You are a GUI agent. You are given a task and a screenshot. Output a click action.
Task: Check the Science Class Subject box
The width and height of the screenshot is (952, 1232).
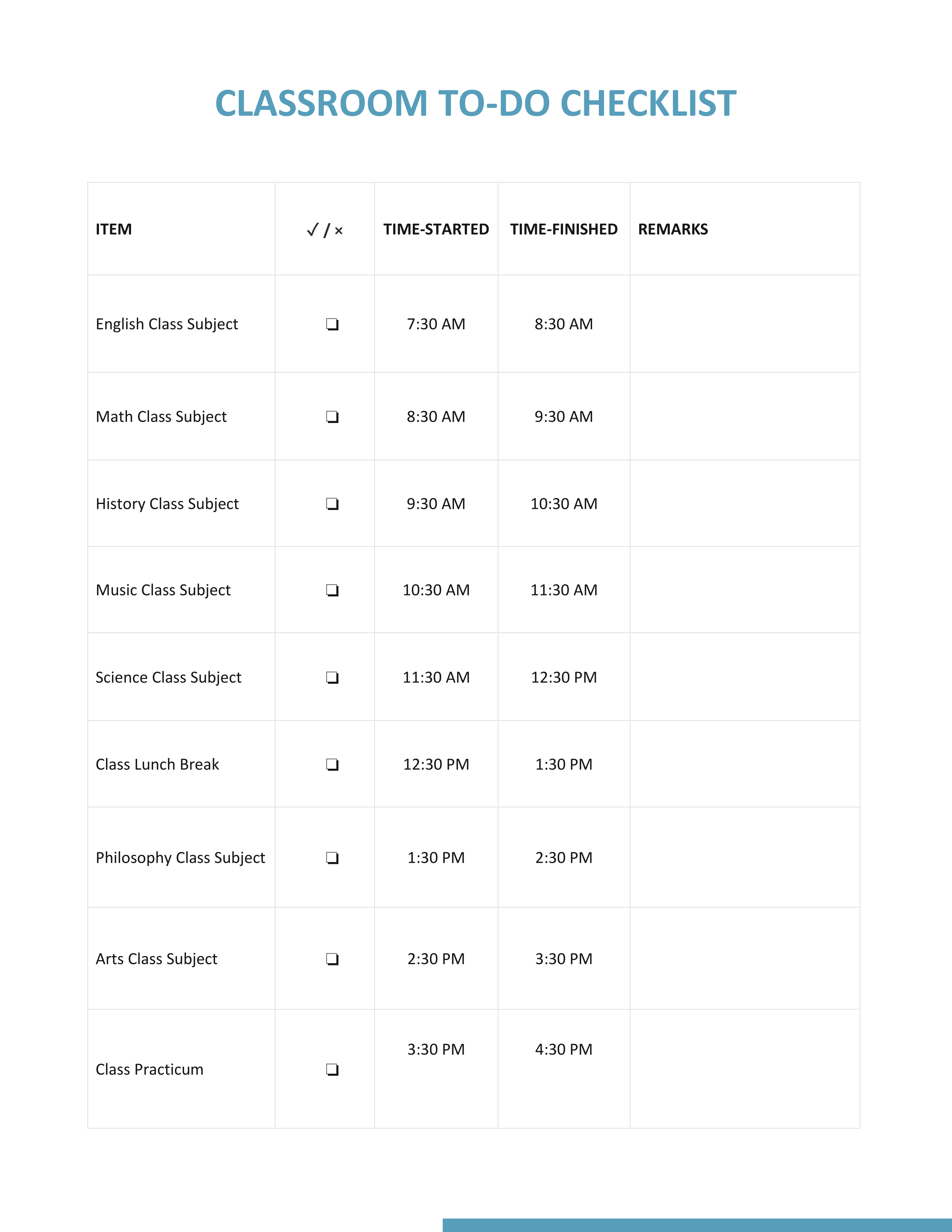pos(332,678)
